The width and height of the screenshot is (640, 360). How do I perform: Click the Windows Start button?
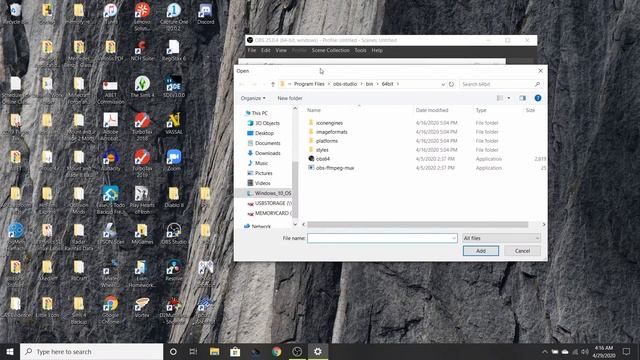tap(10, 351)
